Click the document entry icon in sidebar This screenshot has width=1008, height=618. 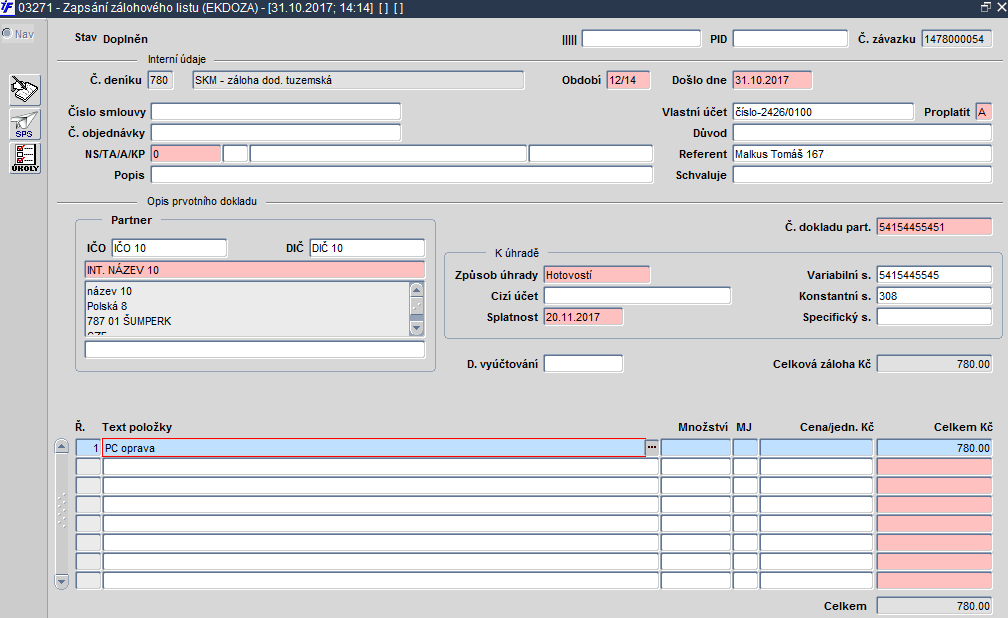[x=24, y=89]
